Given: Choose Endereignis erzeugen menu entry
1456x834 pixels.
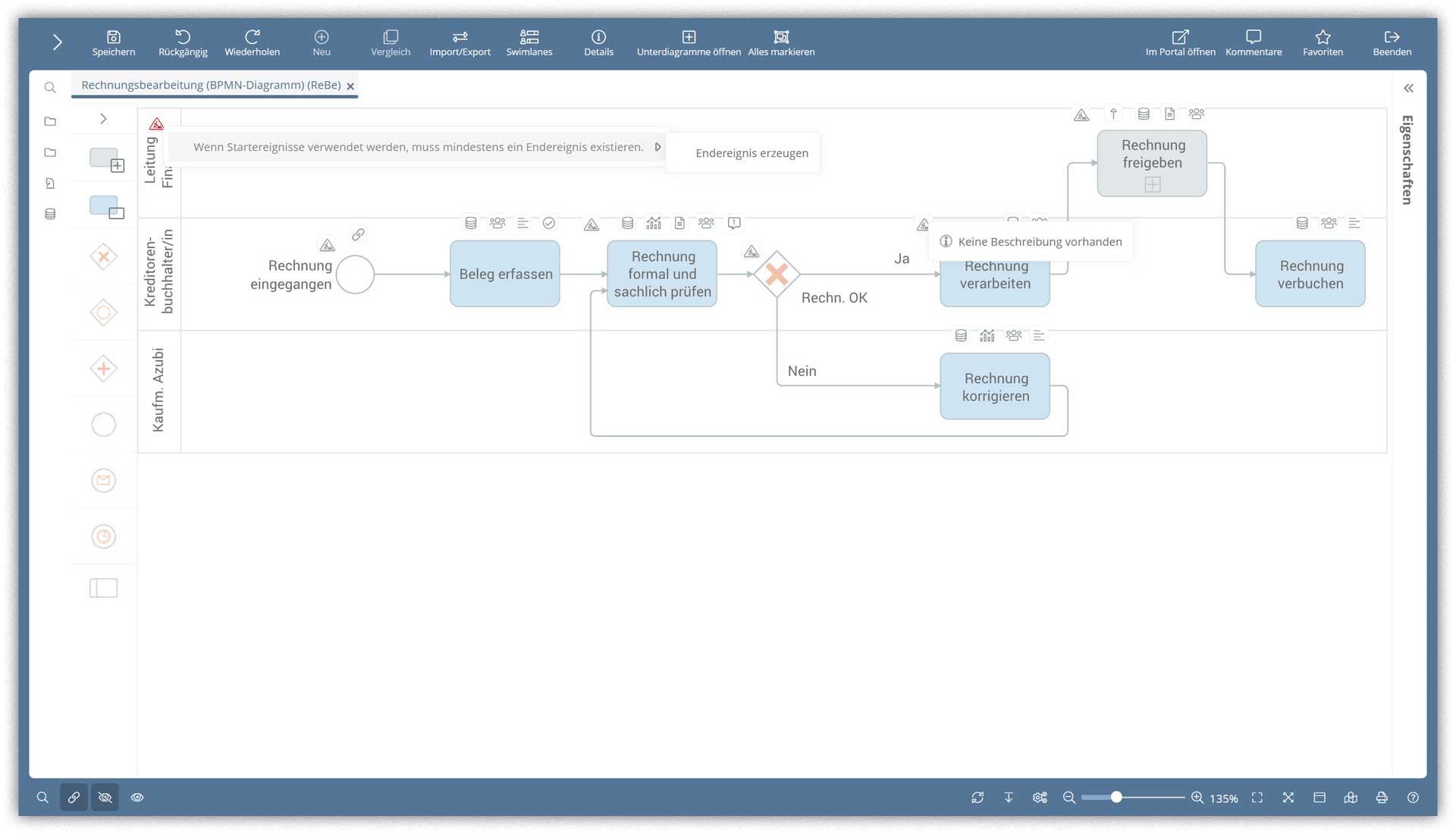Looking at the screenshot, I should 752,153.
